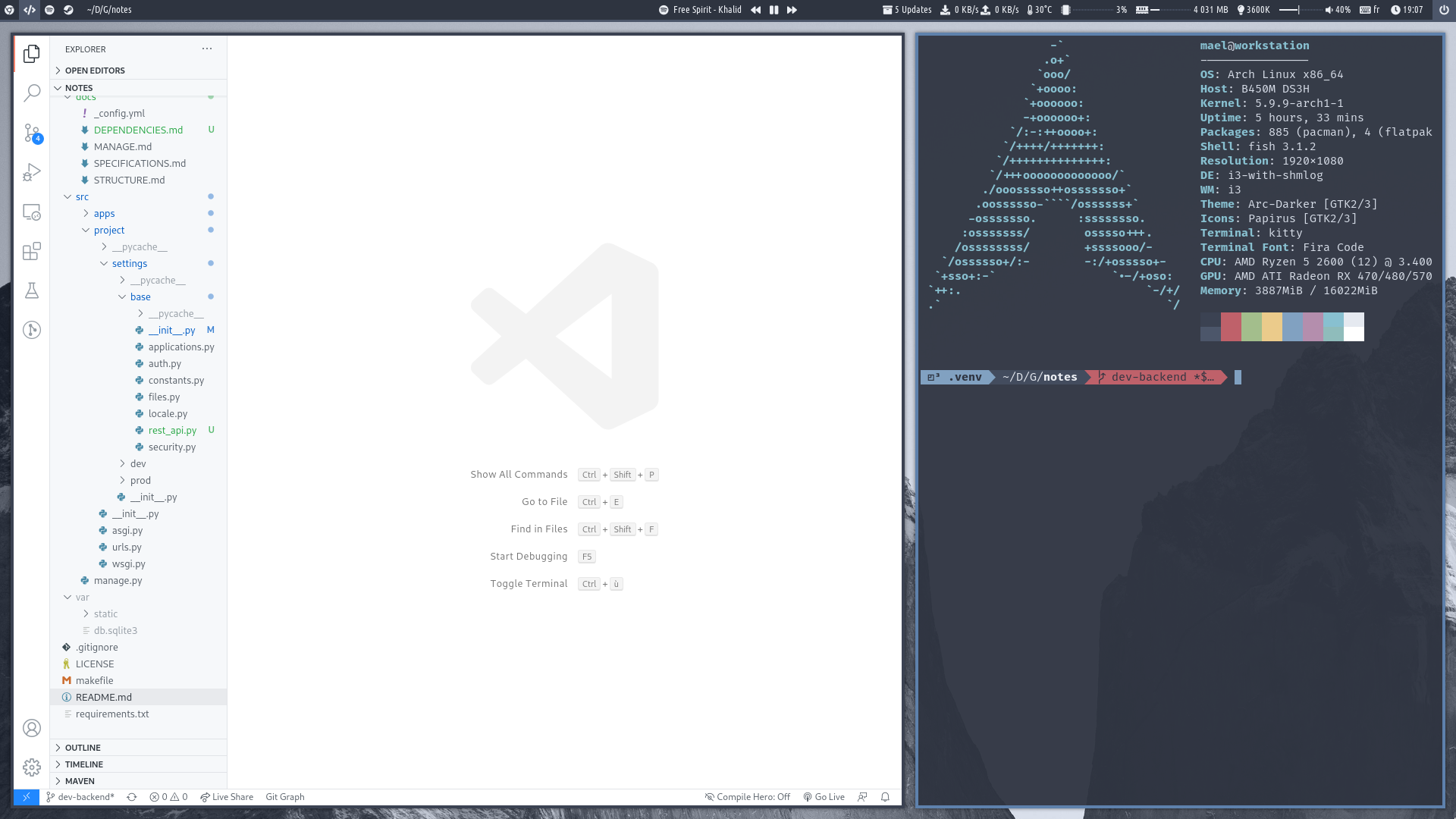
Task: Click Live Share in status bar
Action: (227, 797)
